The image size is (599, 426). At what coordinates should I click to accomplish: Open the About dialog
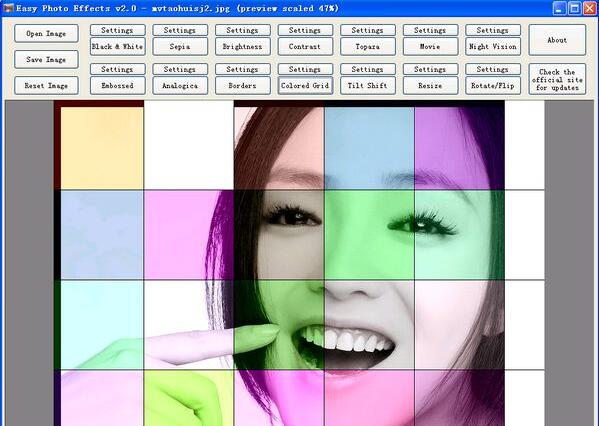[x=557, y=40]
